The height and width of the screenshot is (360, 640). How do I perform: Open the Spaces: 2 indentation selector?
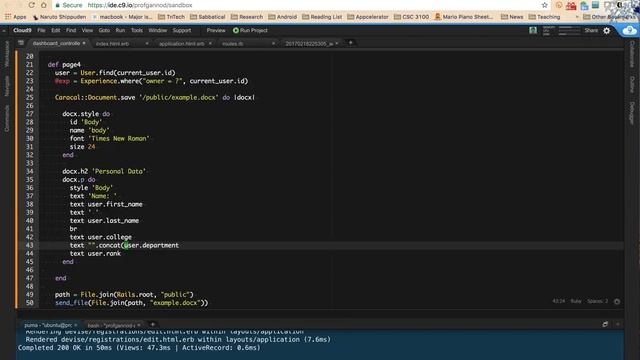tap(597, 301)
